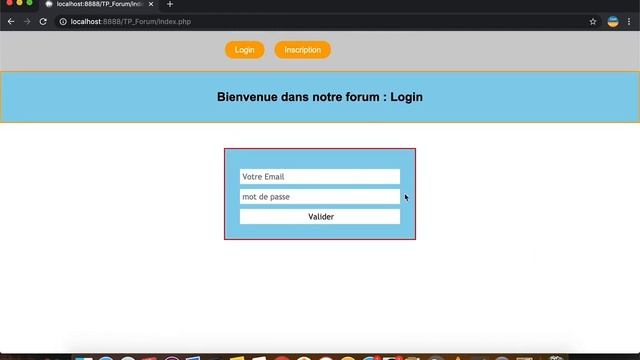Click the red macOS close window button
The width and height of the screenshot is (640, 360).
[9, 2]
